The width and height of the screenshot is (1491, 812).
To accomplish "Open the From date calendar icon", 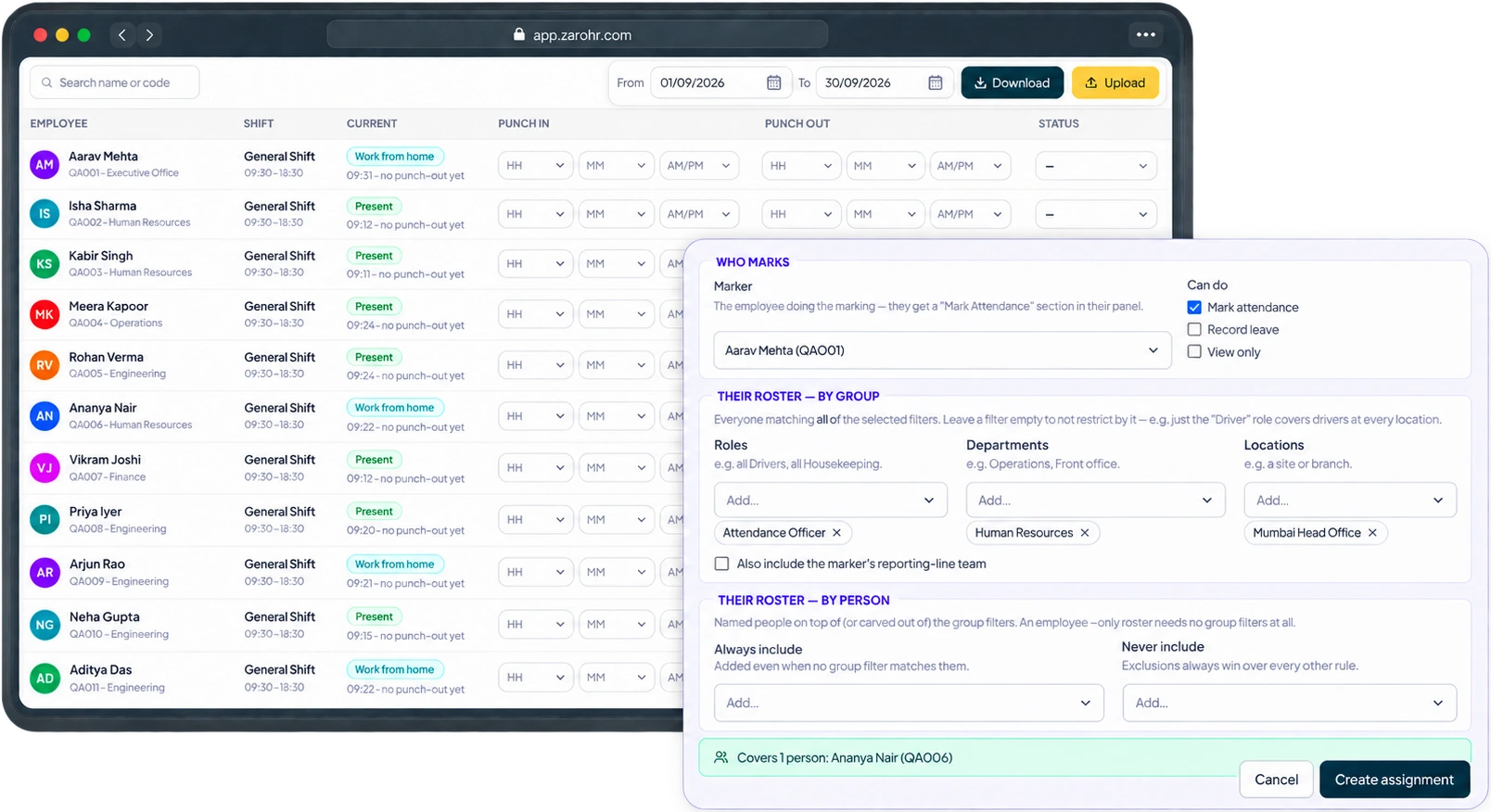I will tap(773, 82).
